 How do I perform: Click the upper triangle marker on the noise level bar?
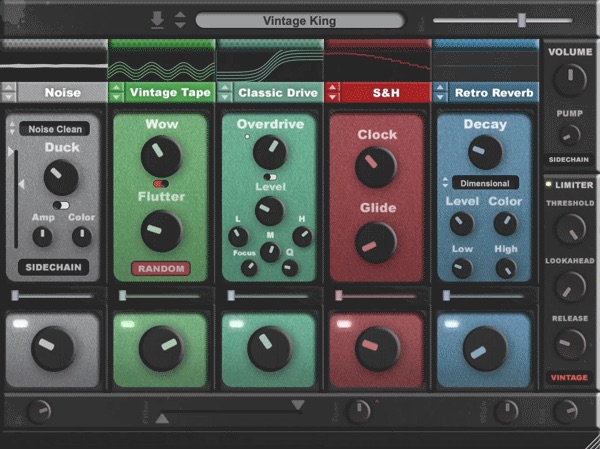click(x=11, y=152)
